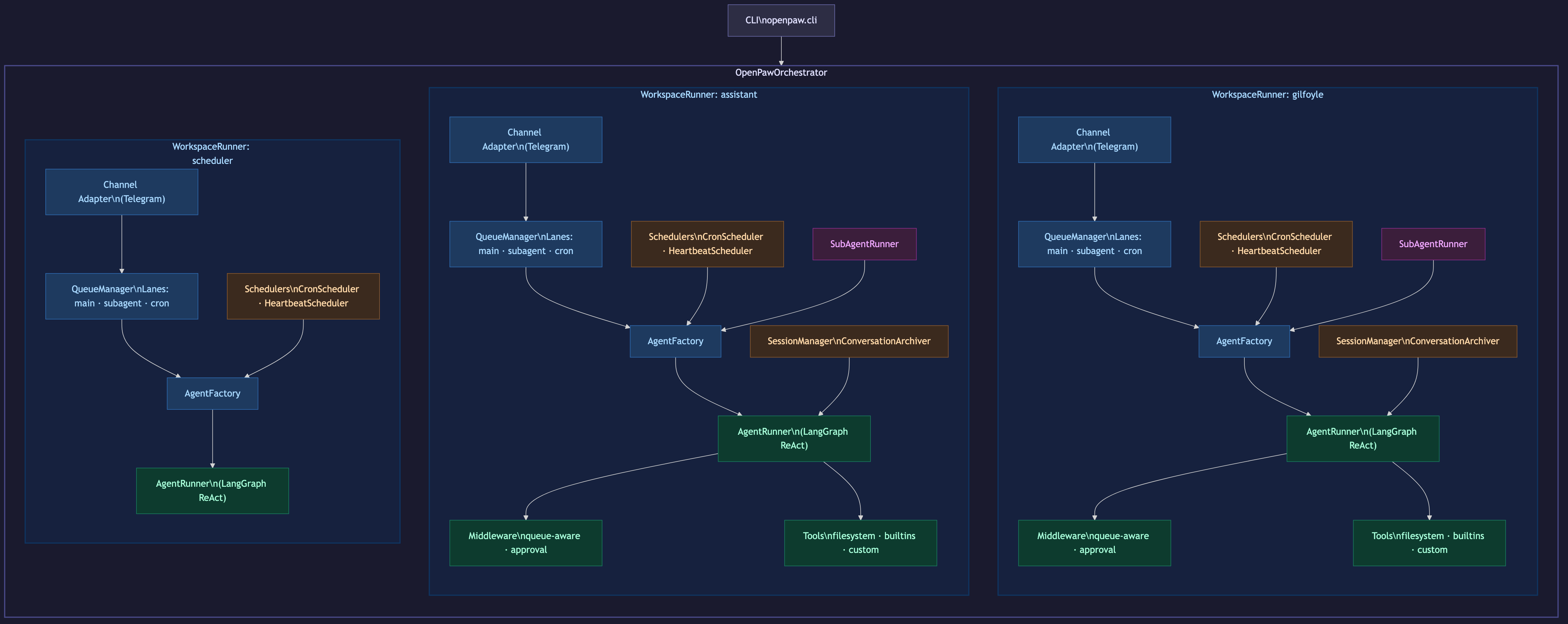1568x624 pixels.
Task: Select AgentFactory node in gilfoyle workspace
Action: point(1243,341)
